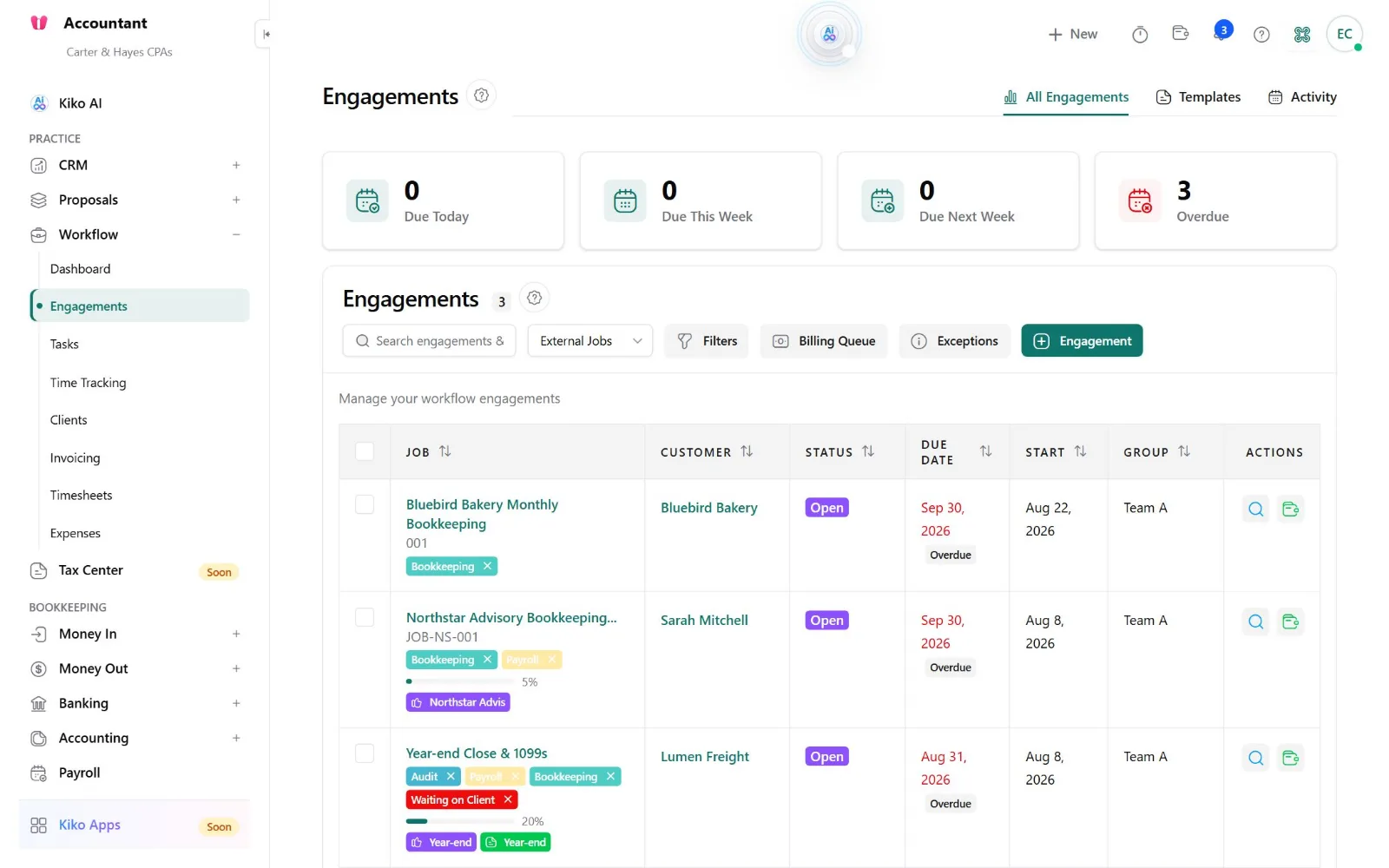Check Year-end Close & 1099s row
1389x868 pixels.
click(x=365, y=753)
